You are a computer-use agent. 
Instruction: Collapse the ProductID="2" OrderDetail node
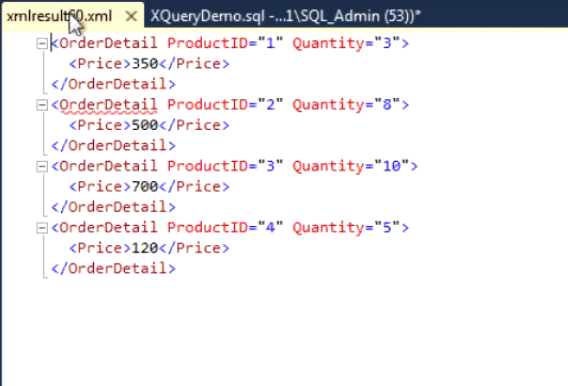[42, 105]
